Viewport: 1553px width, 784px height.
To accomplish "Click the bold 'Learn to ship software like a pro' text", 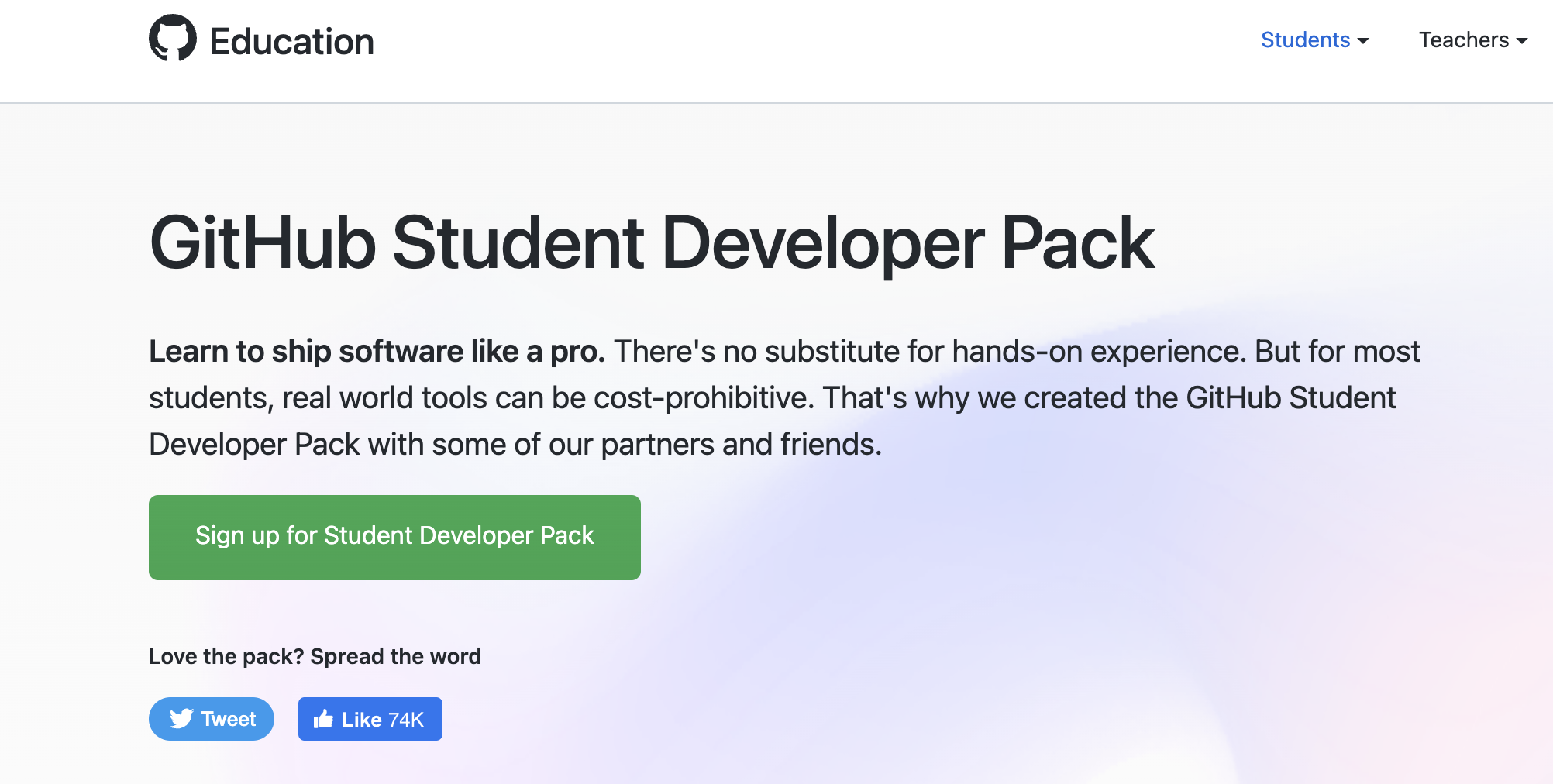I will click(377, 352).
